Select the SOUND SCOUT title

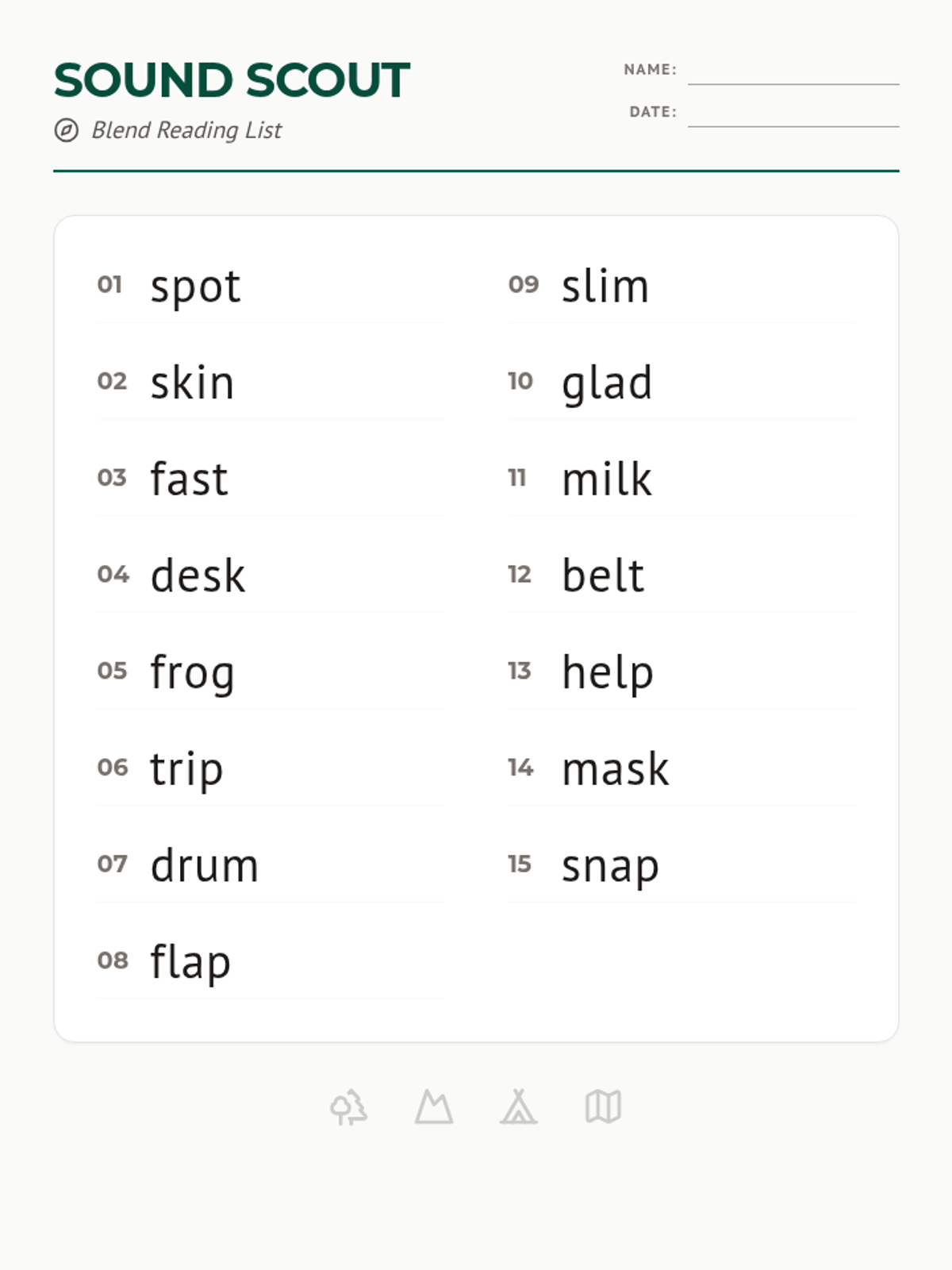[x=232, y=80]
